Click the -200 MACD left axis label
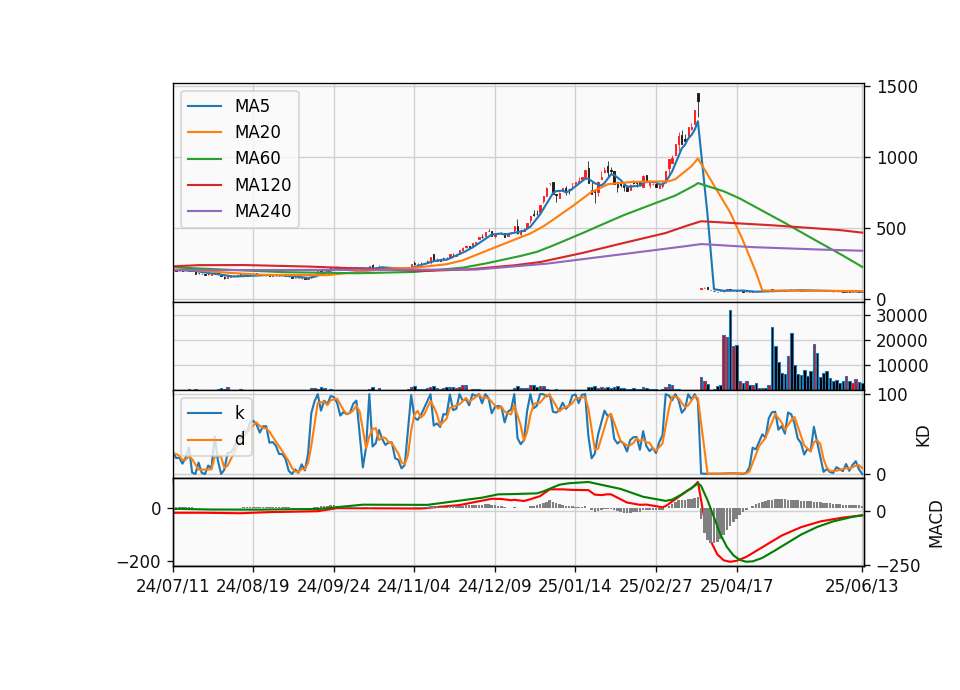 pos(139,561)
